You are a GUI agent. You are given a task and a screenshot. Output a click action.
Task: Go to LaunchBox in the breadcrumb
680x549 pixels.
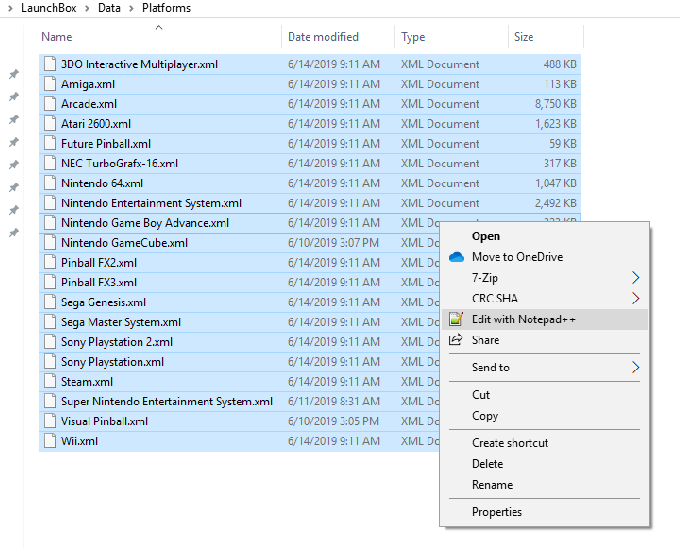click(x=49, y=8)
